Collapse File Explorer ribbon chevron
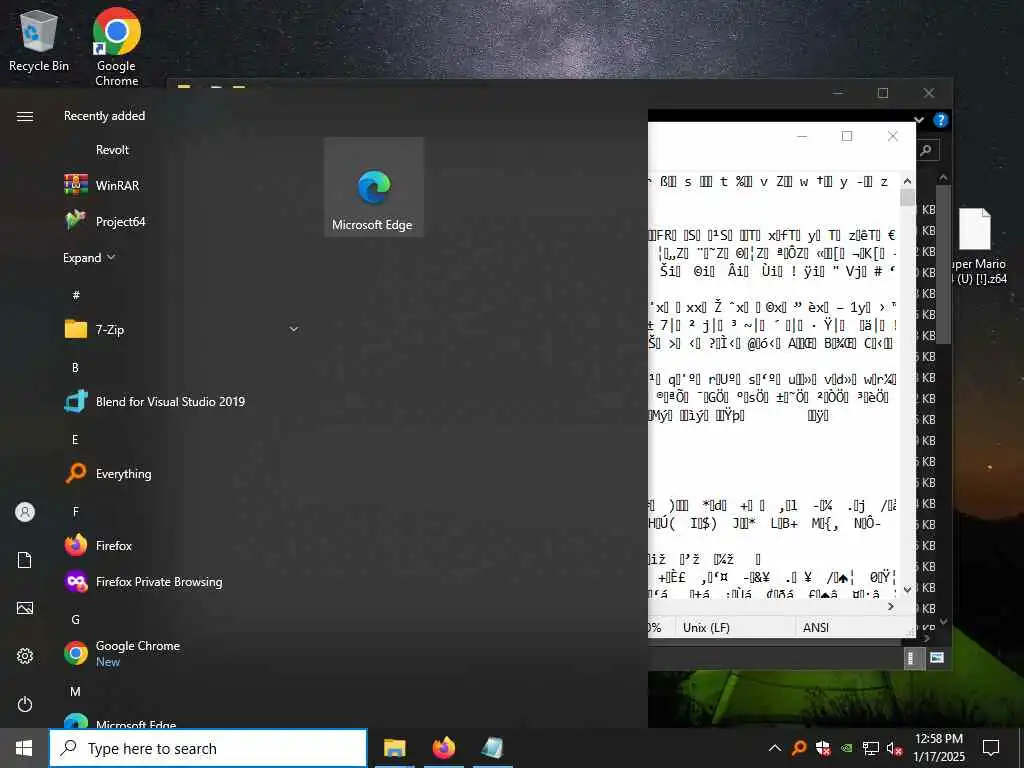This screenshot has height=768, width=1024. tap(919, 120)
